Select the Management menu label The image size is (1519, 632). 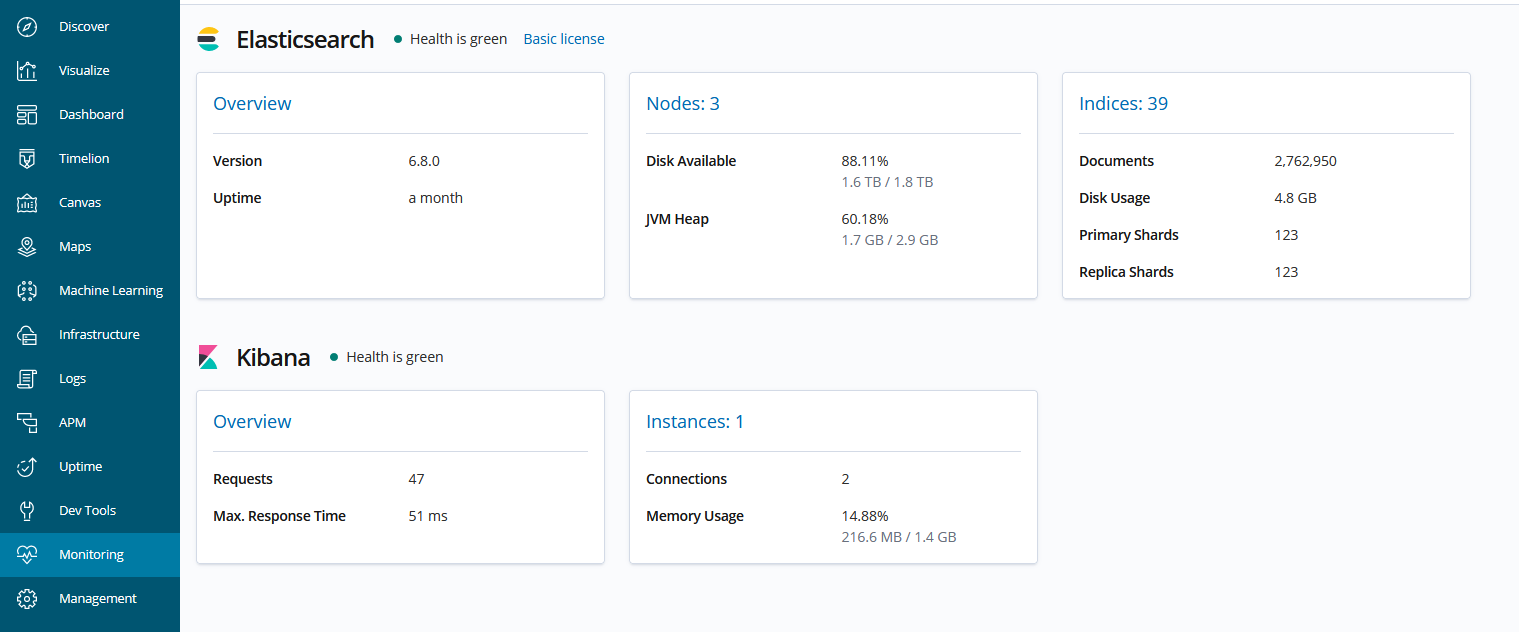click(98, 599)
